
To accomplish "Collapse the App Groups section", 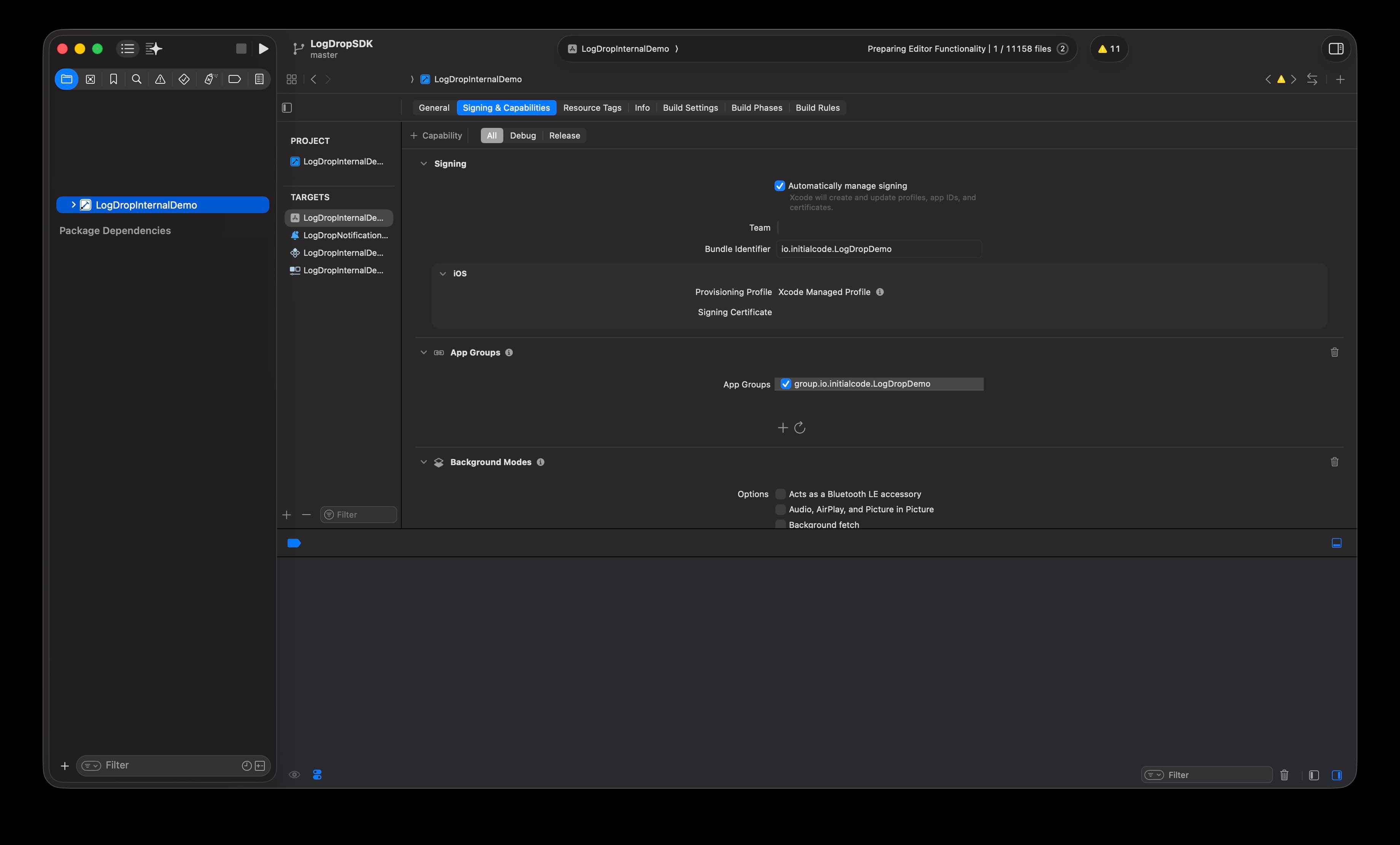I will click(423, 352).
